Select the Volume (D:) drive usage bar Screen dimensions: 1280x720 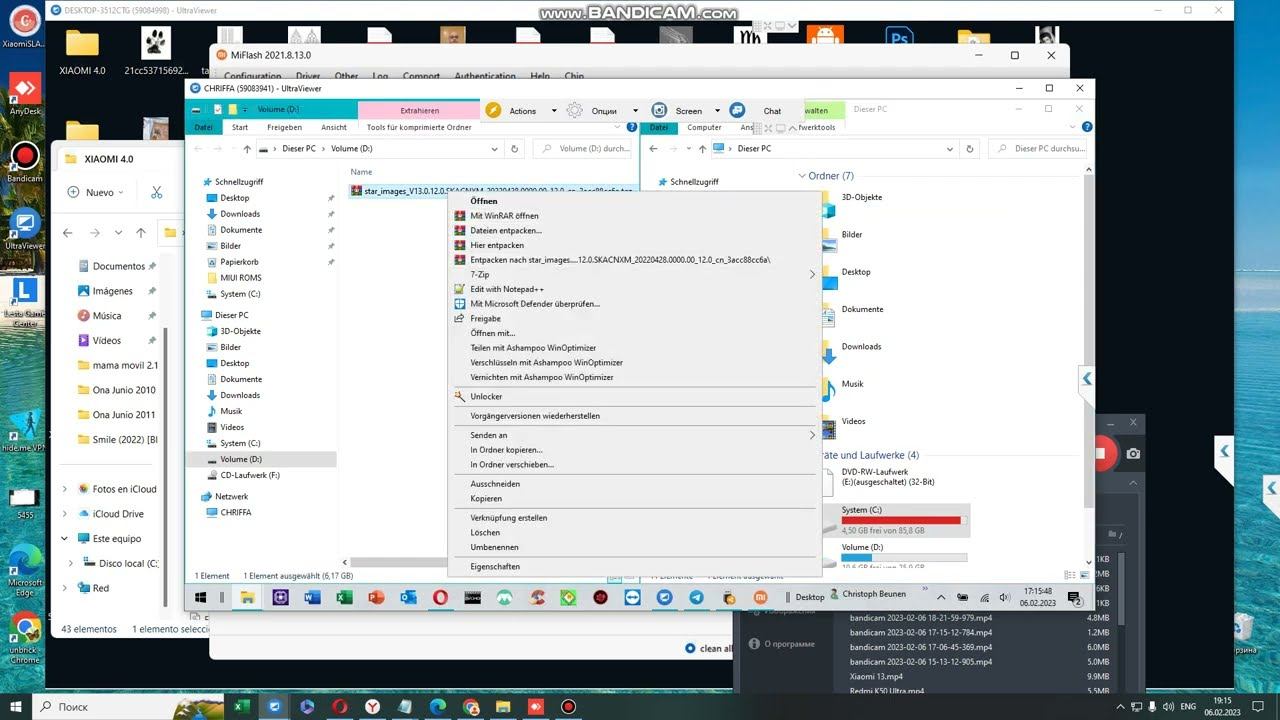(904, 557)
